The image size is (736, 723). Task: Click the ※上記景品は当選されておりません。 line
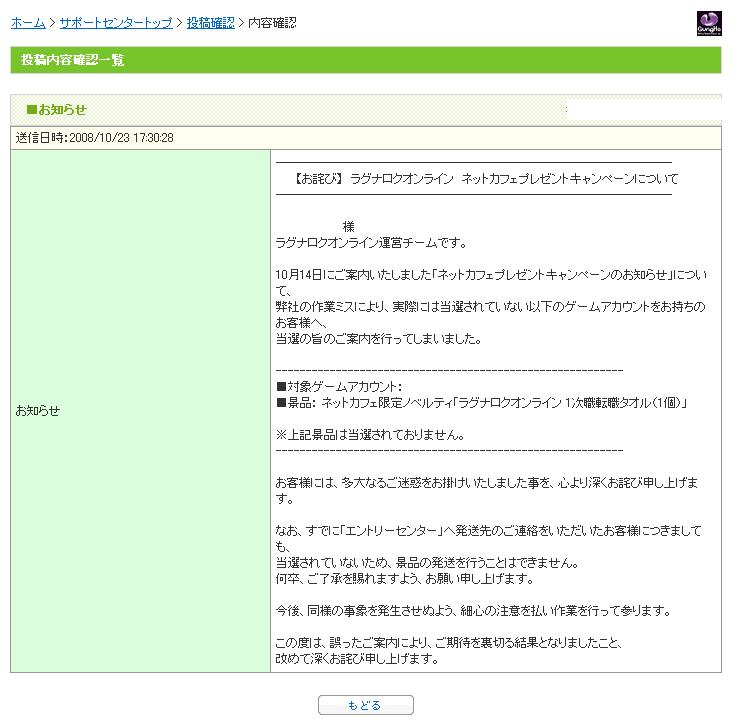[370, 435]
